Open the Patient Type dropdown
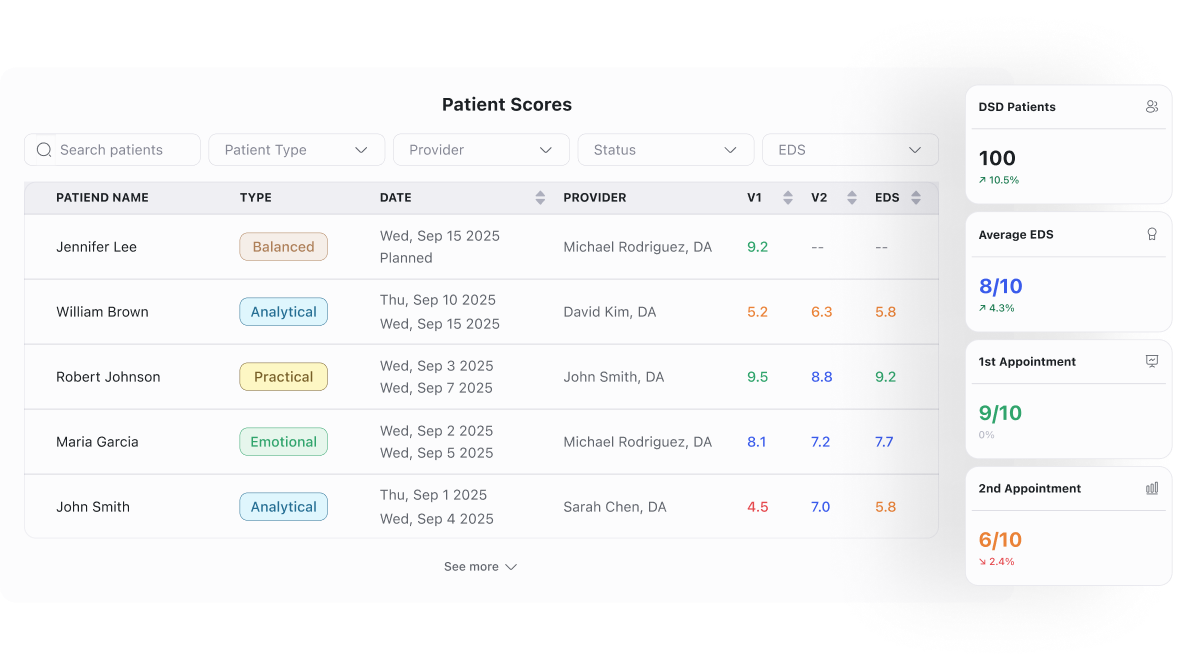Screen dimensions: 1189x670 pyautogui.click(x=296, y=149)
